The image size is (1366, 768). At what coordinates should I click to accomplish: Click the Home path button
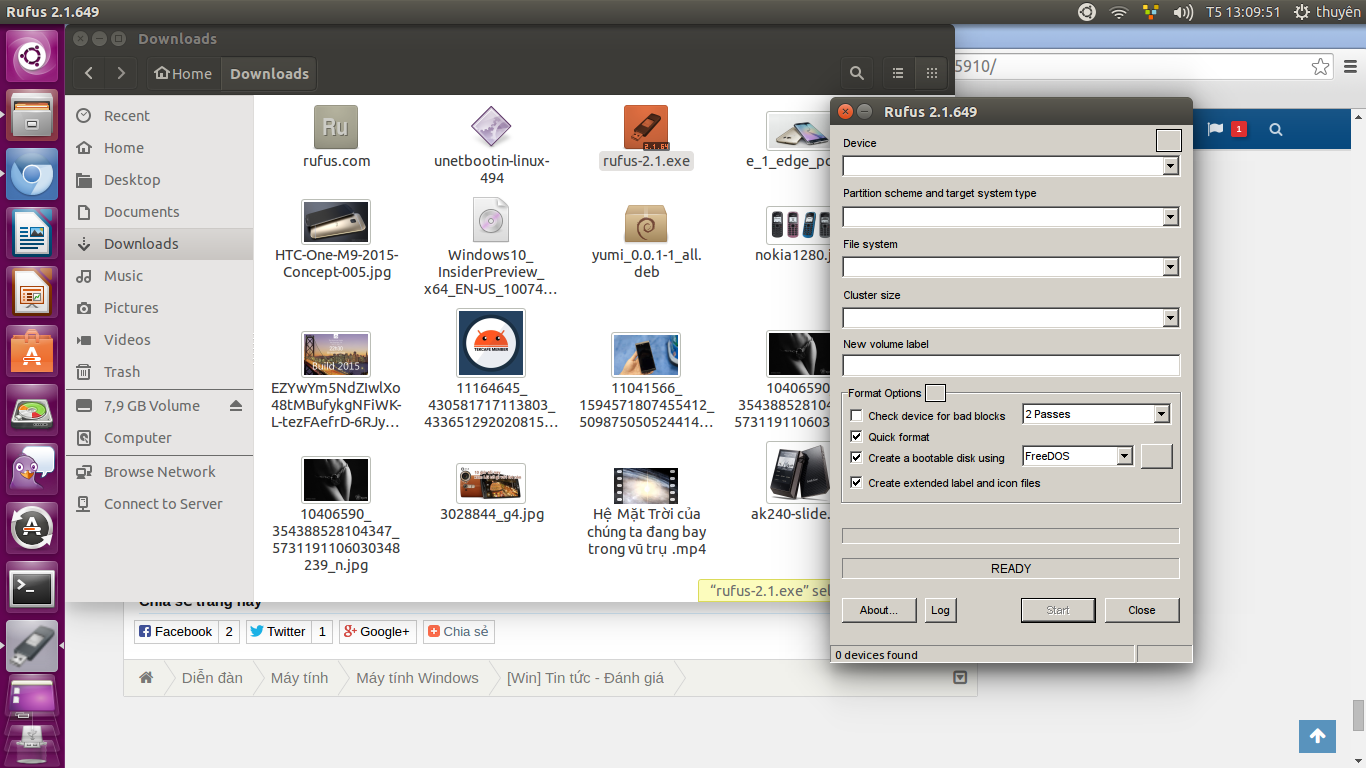[x=183, y=73]
